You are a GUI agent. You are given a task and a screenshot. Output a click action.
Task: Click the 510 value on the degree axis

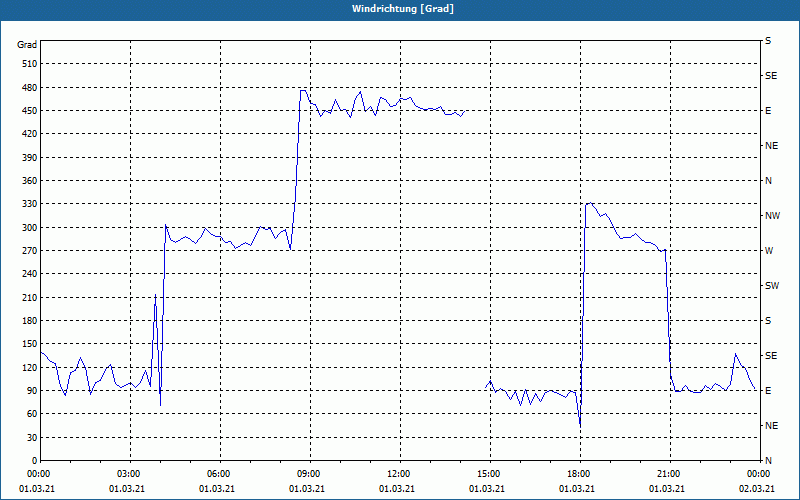click(x=30, y=64)
